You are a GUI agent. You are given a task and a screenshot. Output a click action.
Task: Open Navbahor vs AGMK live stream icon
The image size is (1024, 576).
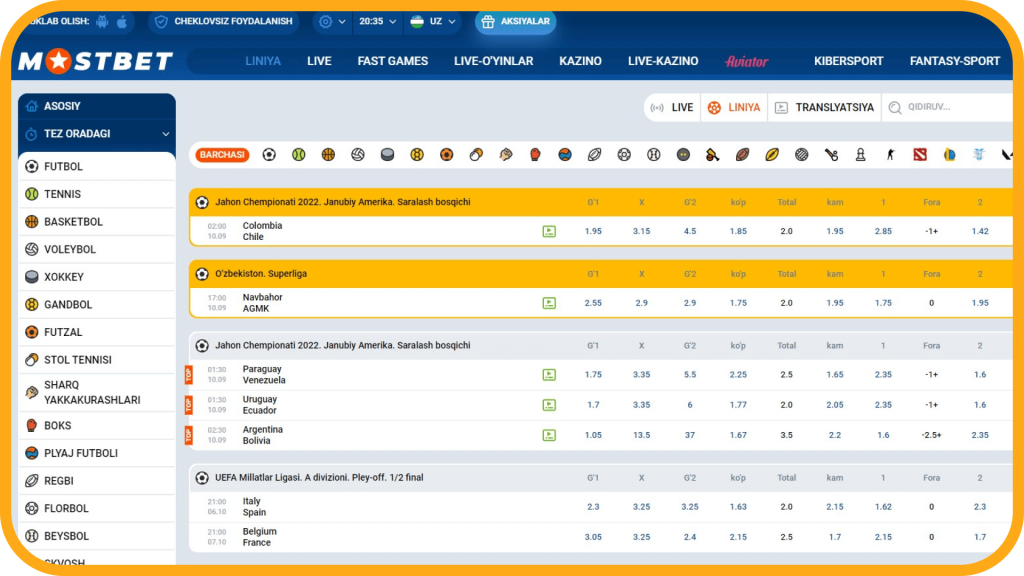pyautogui.click(x=549, y=303)
